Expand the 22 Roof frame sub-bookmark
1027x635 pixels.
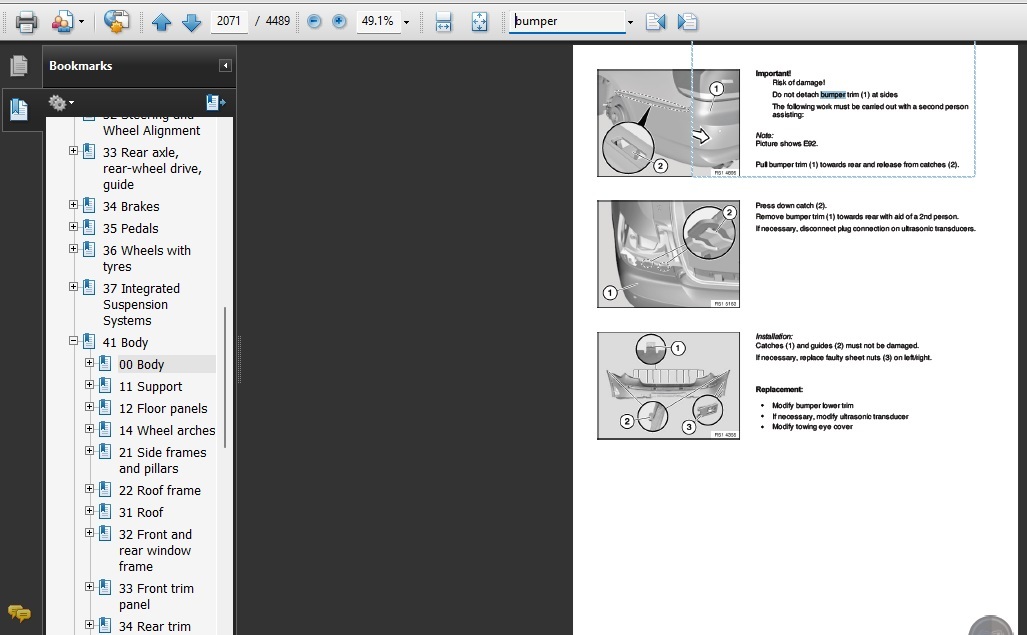(x=89, y=489)
